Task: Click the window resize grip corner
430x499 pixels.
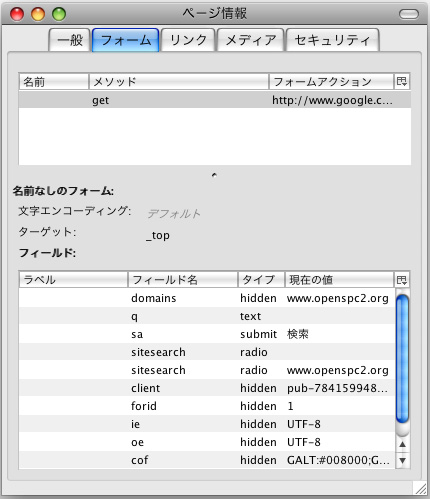Action: click(x=421, y=489)
